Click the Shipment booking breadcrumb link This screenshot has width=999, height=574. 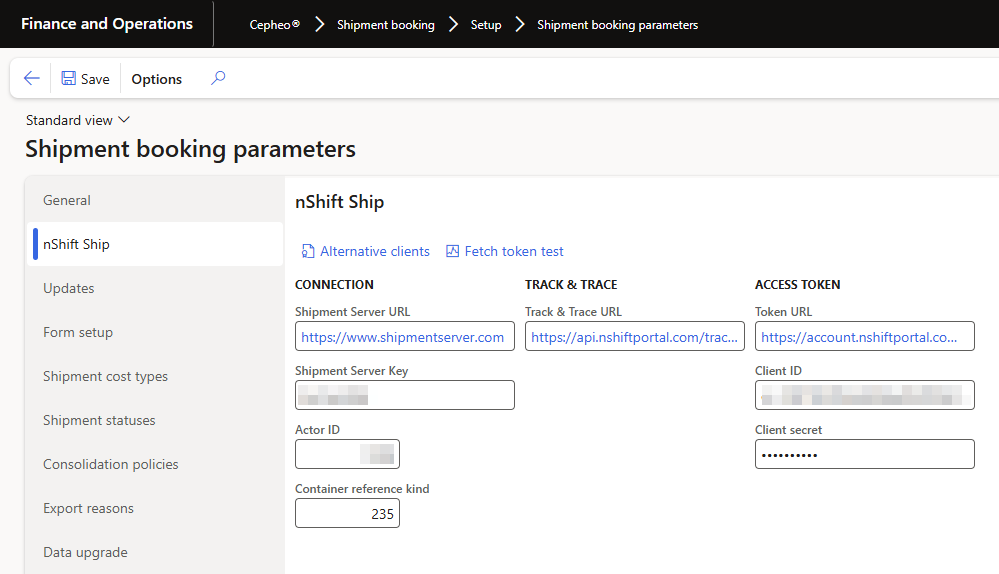(x=385, y=25)
